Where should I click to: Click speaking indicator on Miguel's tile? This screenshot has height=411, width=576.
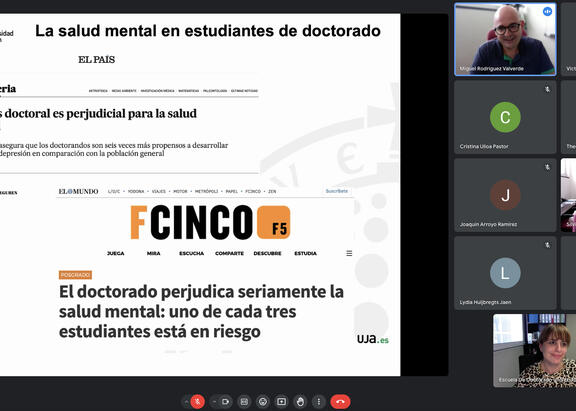point(547,12)
